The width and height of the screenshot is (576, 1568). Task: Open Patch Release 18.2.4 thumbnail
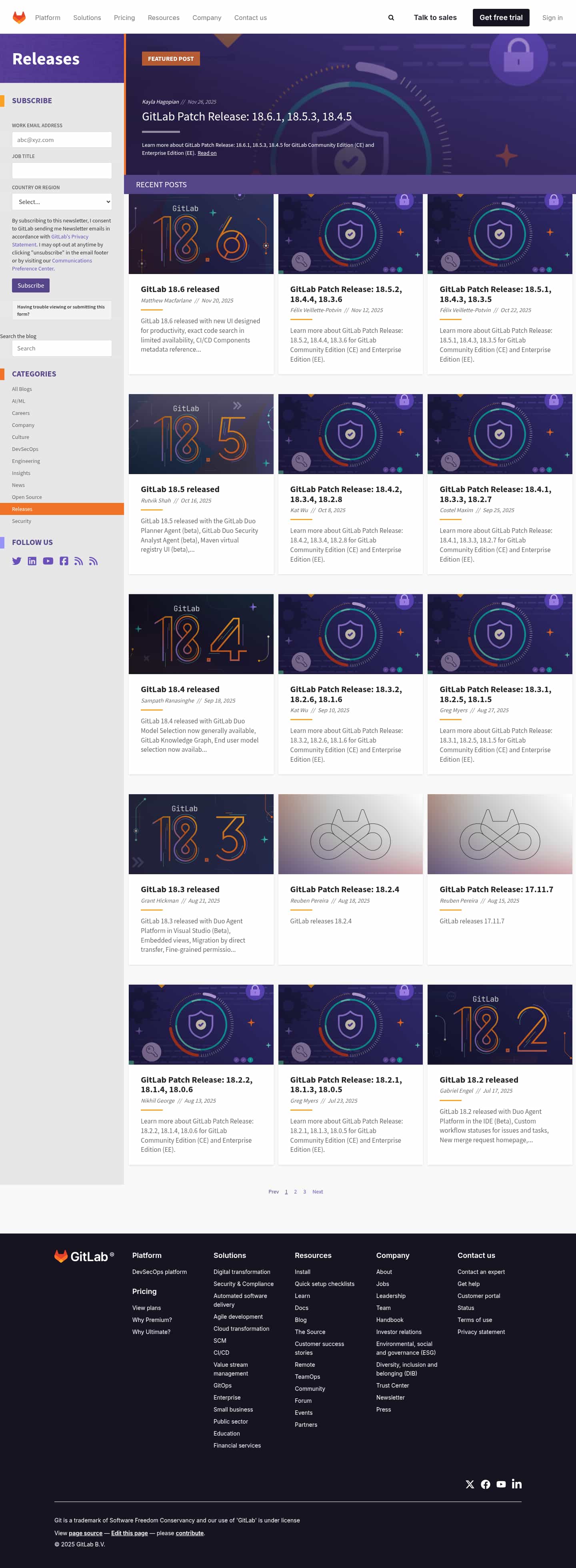pos(350,834)
